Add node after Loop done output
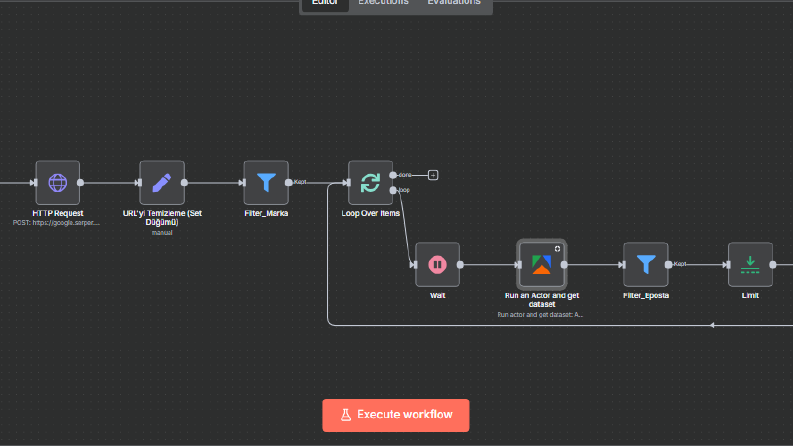 pos(433,175)
